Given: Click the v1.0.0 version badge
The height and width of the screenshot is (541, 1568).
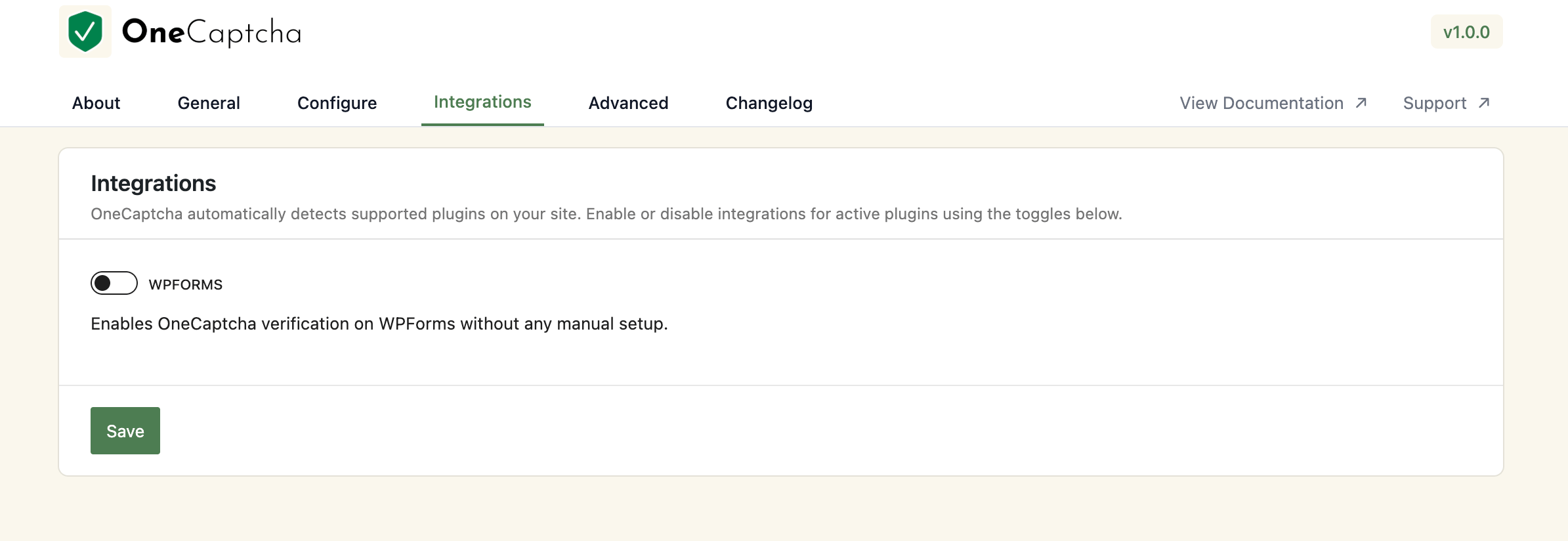Looking at the screenshot, I should (1466, 32).
